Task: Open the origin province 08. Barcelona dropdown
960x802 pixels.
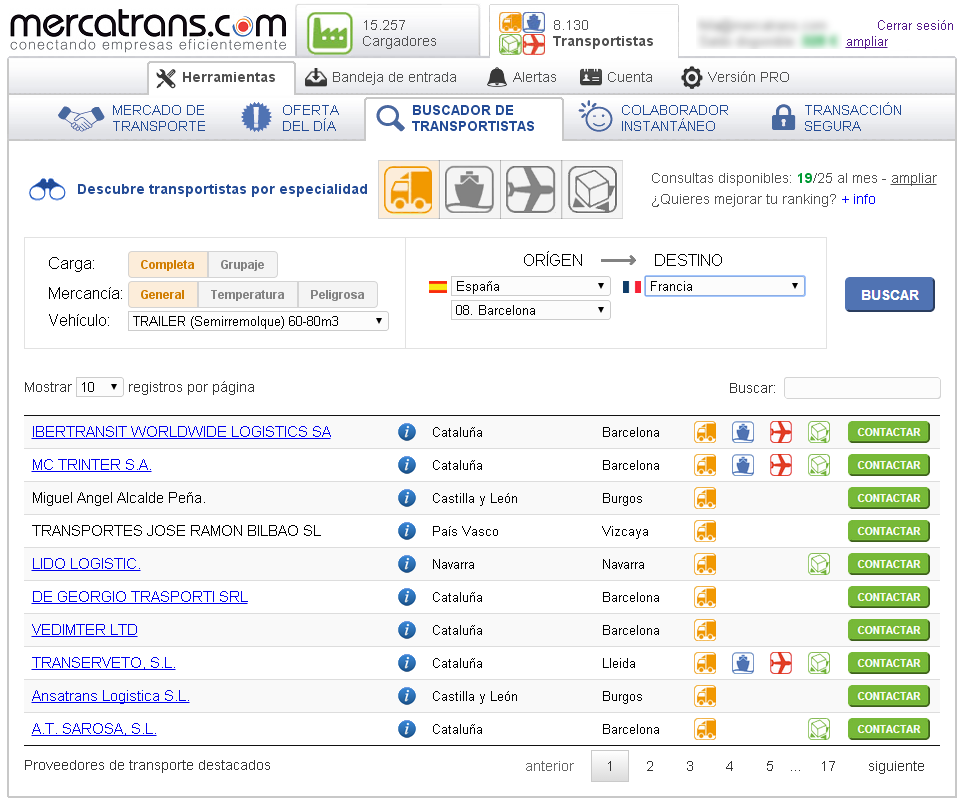Action: [531, 310]
